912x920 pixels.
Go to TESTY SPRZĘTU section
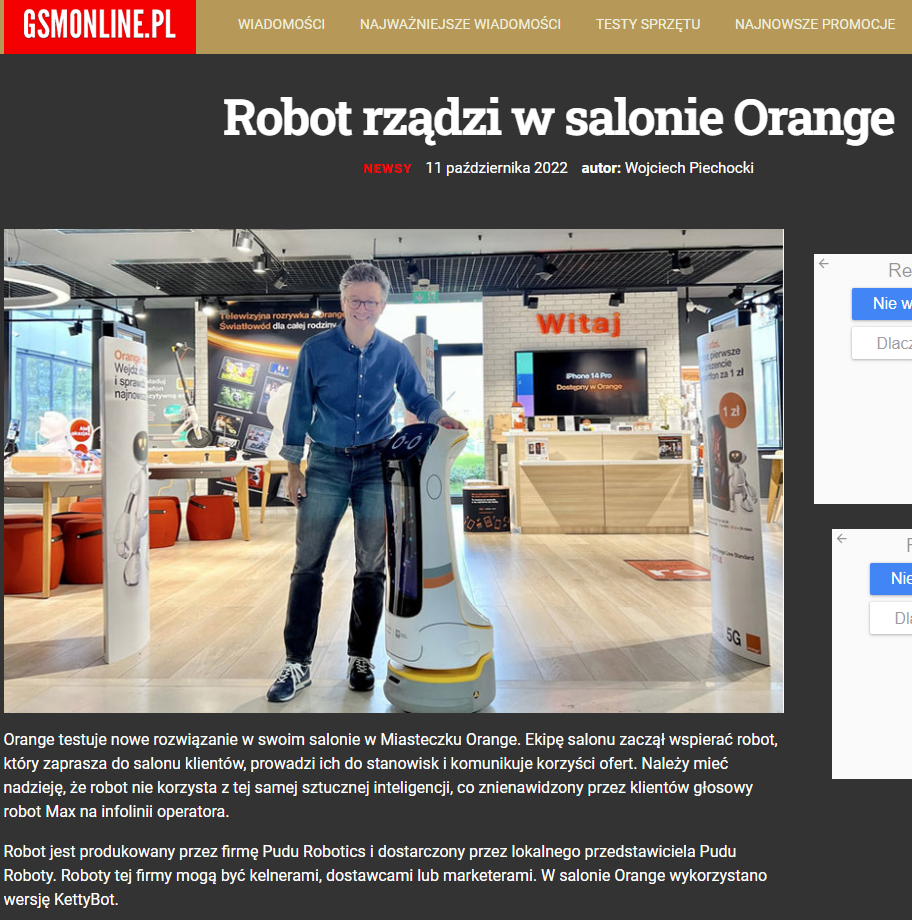648,25
